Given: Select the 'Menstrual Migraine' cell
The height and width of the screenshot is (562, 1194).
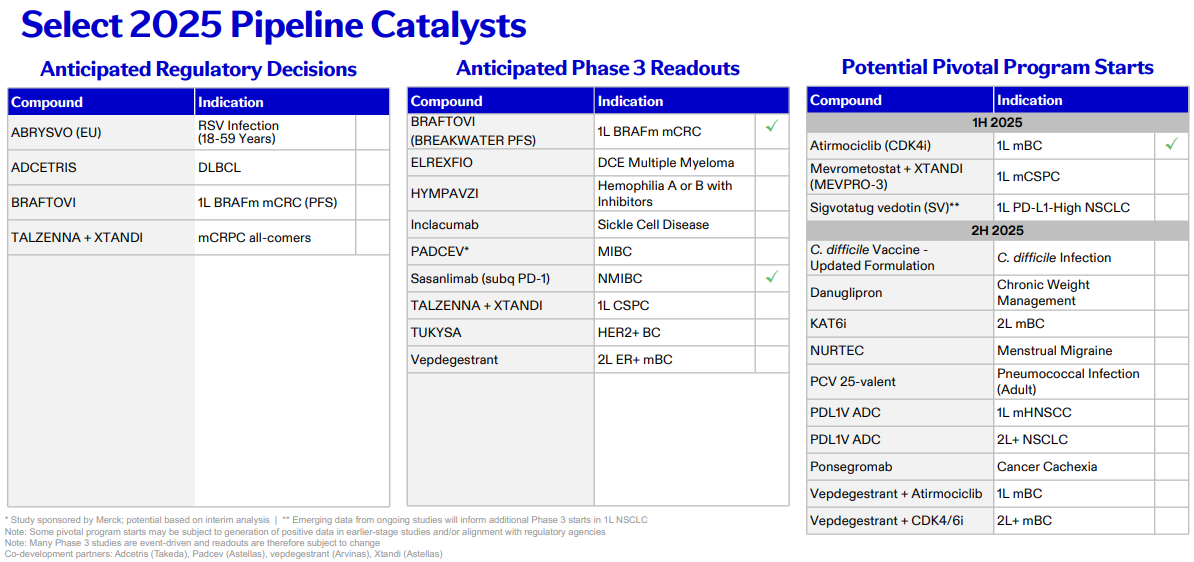Looking at the screenshot, I should 1074,351.
